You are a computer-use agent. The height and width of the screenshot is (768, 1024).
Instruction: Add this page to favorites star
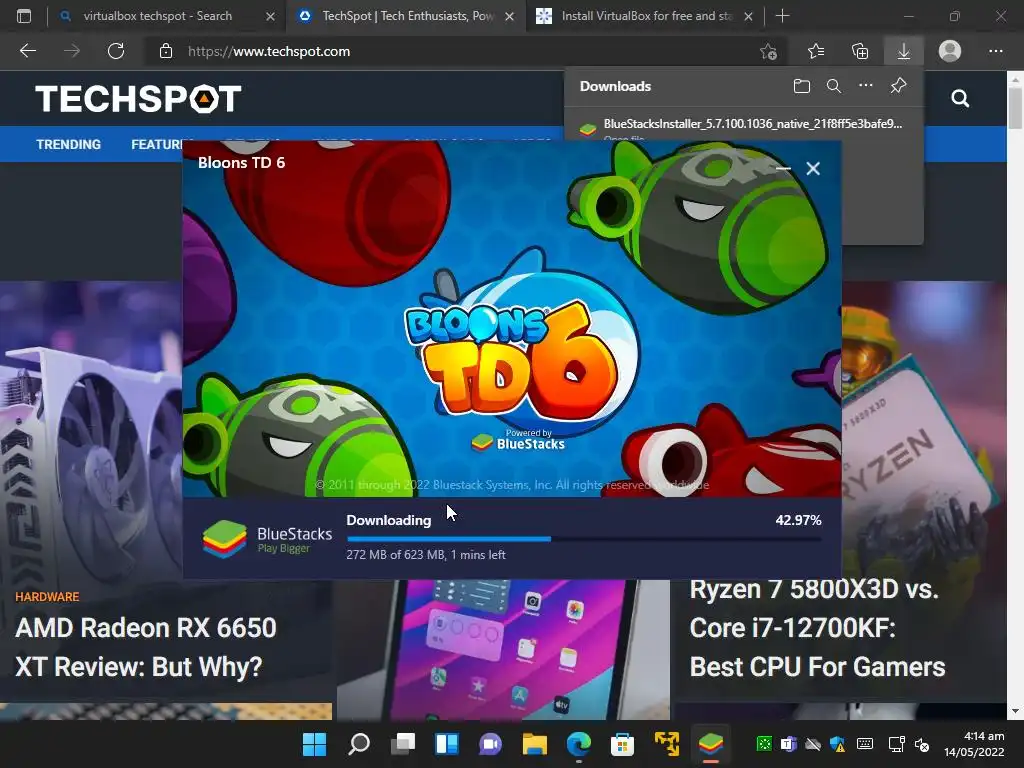[x=769, y=51]
